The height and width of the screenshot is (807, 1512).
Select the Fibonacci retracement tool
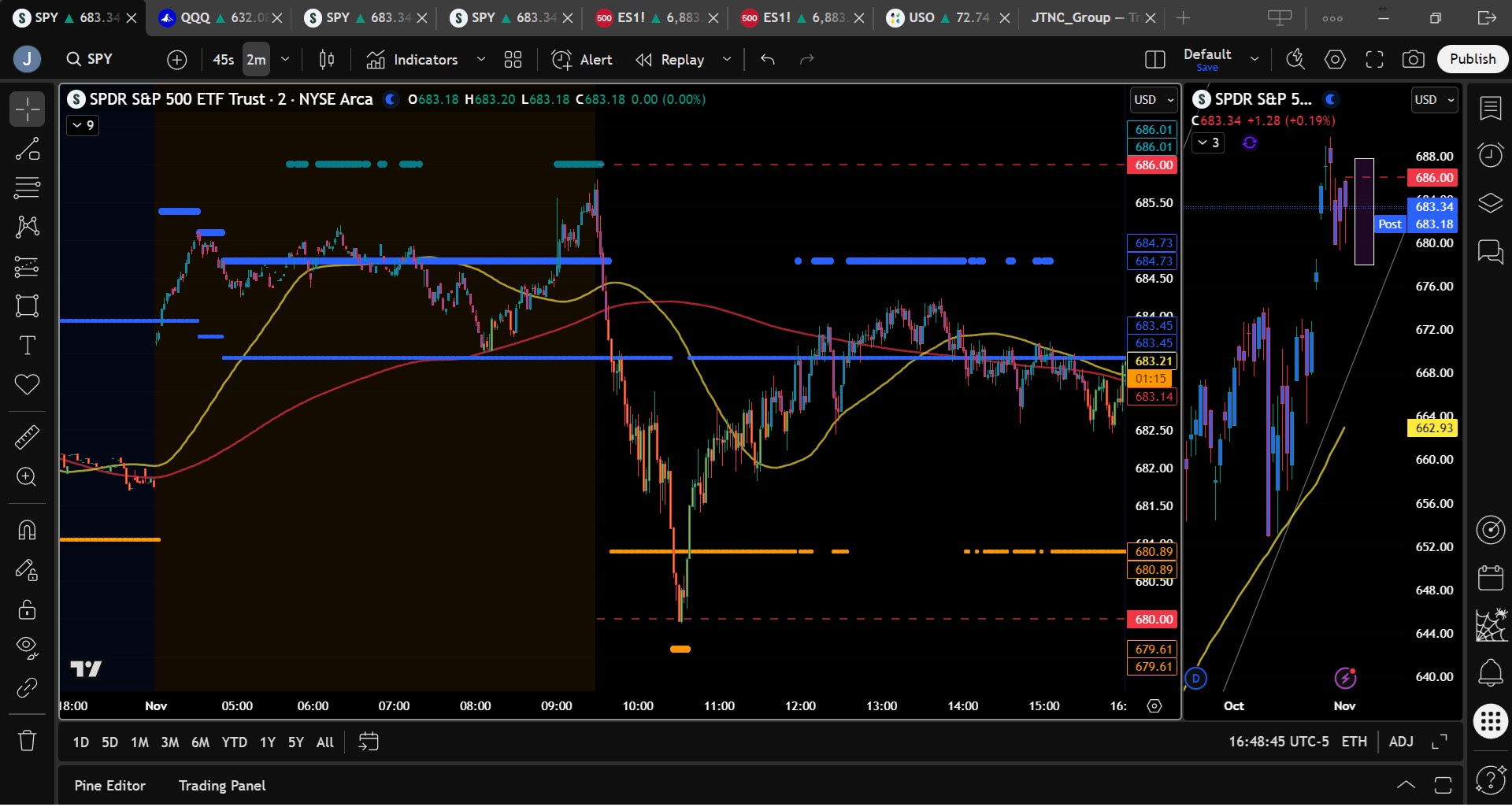[x=27, y=188]
